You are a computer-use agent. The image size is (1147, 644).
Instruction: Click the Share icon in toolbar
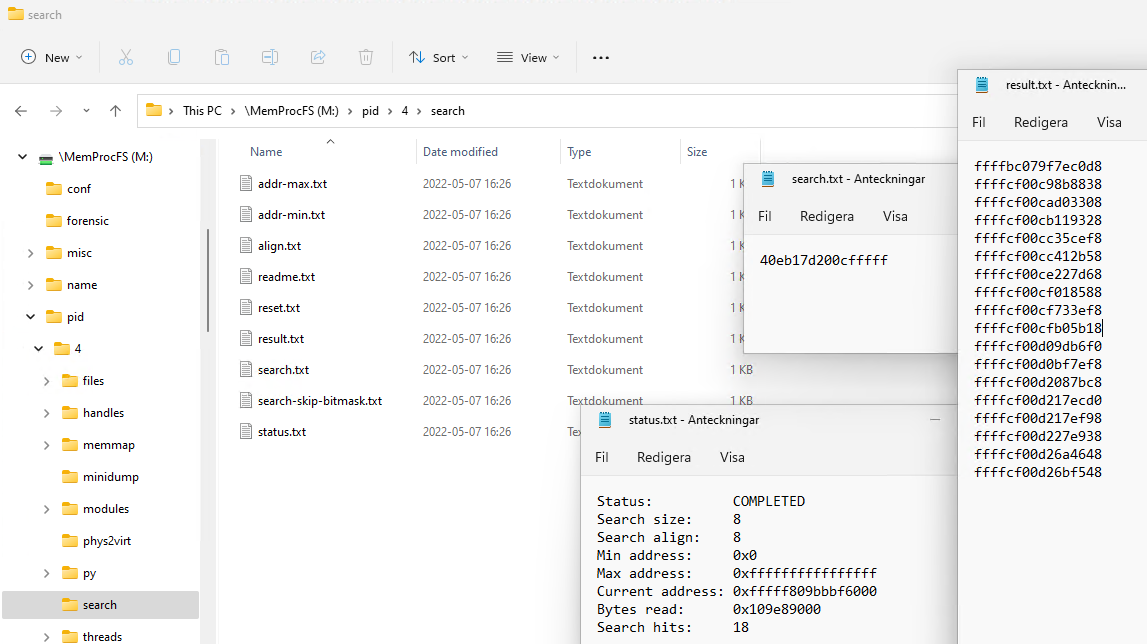(x=318, y=57)
